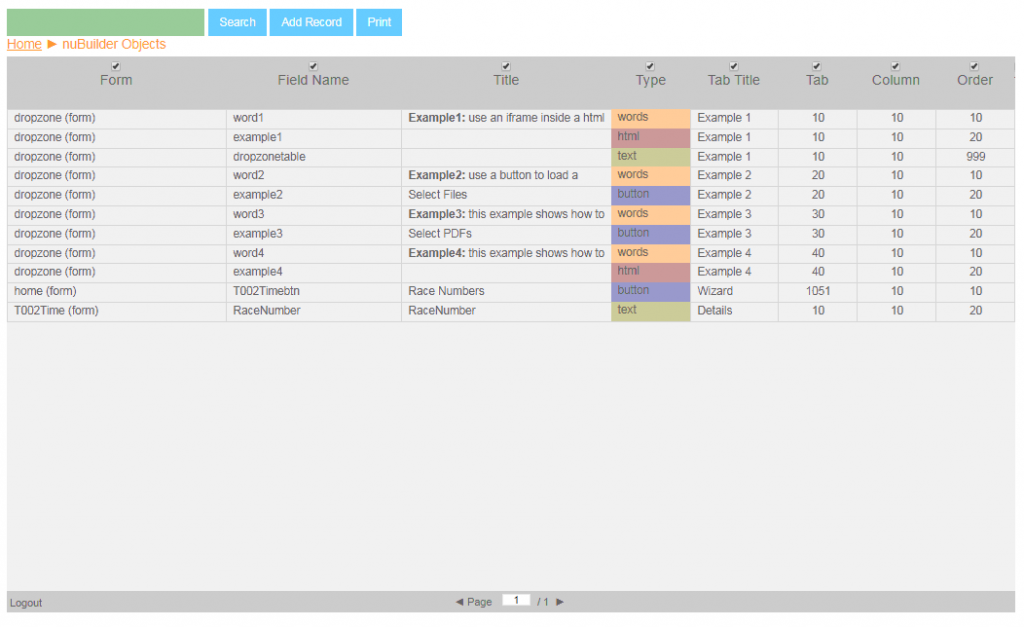1024x627 pixels.
Task: Click blue 'button' type cell for example2
Action: (x=650, y=195)
